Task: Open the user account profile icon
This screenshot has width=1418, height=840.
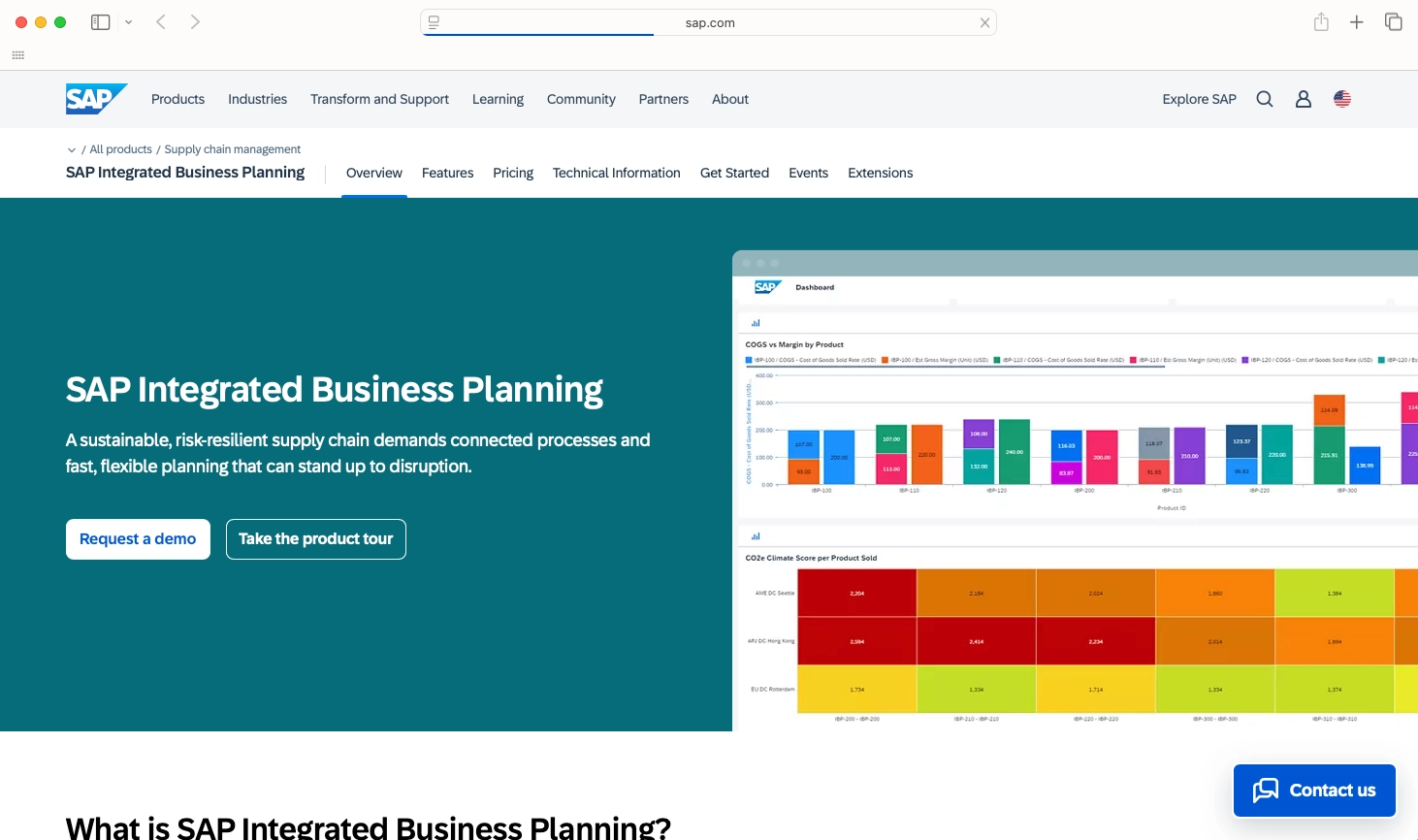Action: (x=1304, y=99)
